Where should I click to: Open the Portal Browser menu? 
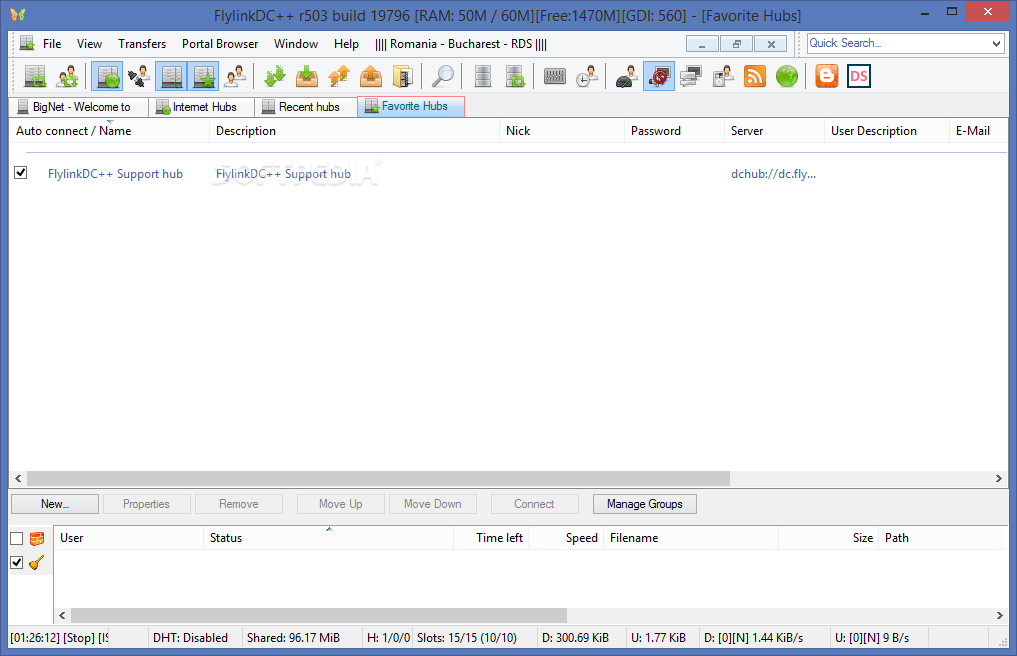coord(220,43)
